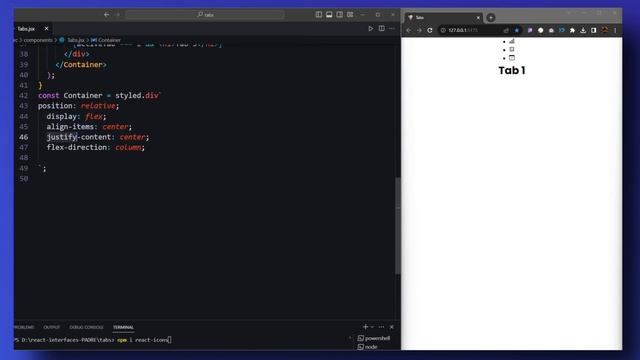Toggle the primary side bar layout icon
The image size is (640, 360).
point(318,14)
